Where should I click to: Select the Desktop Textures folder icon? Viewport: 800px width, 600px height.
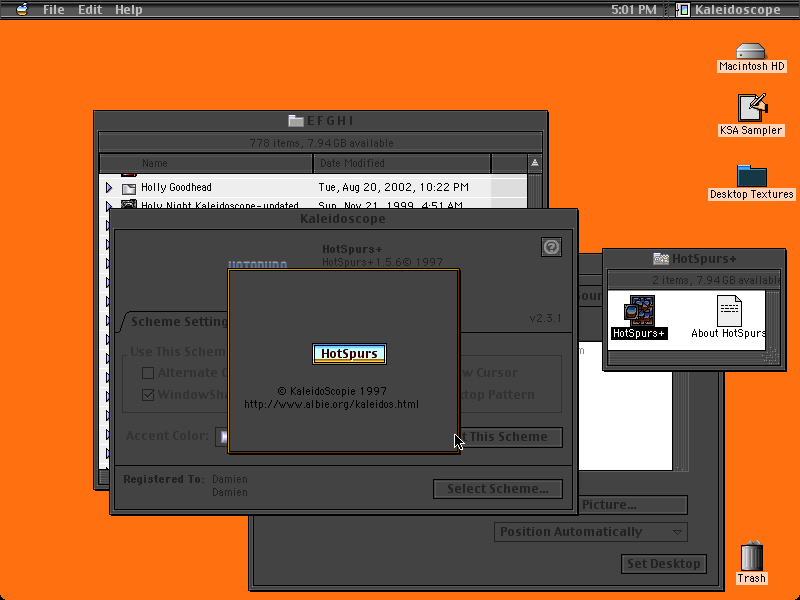click(x=752, y=176)
